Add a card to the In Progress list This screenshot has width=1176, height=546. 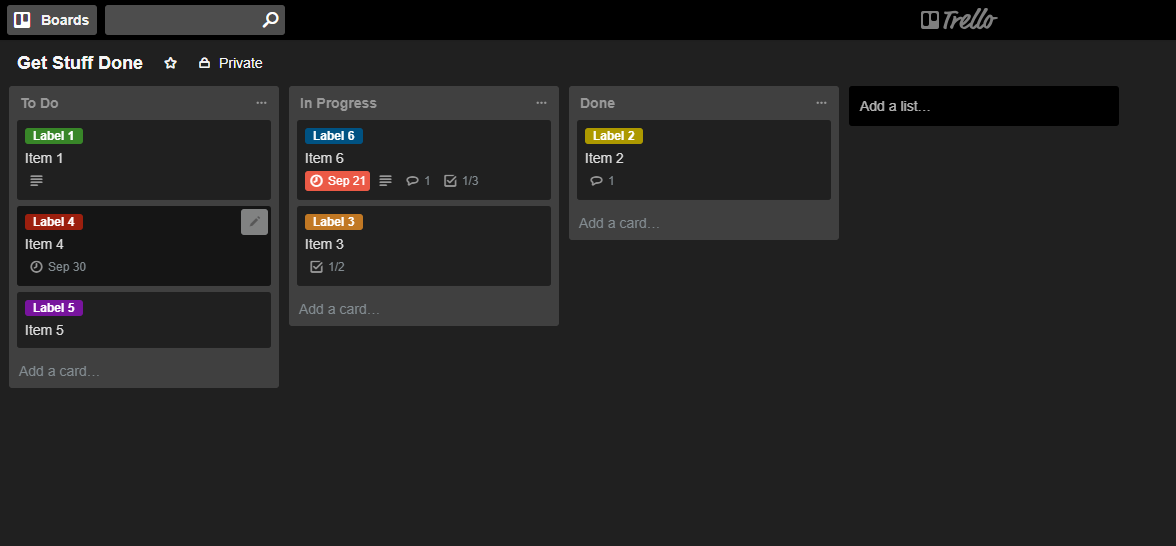[x=339, y=309]
